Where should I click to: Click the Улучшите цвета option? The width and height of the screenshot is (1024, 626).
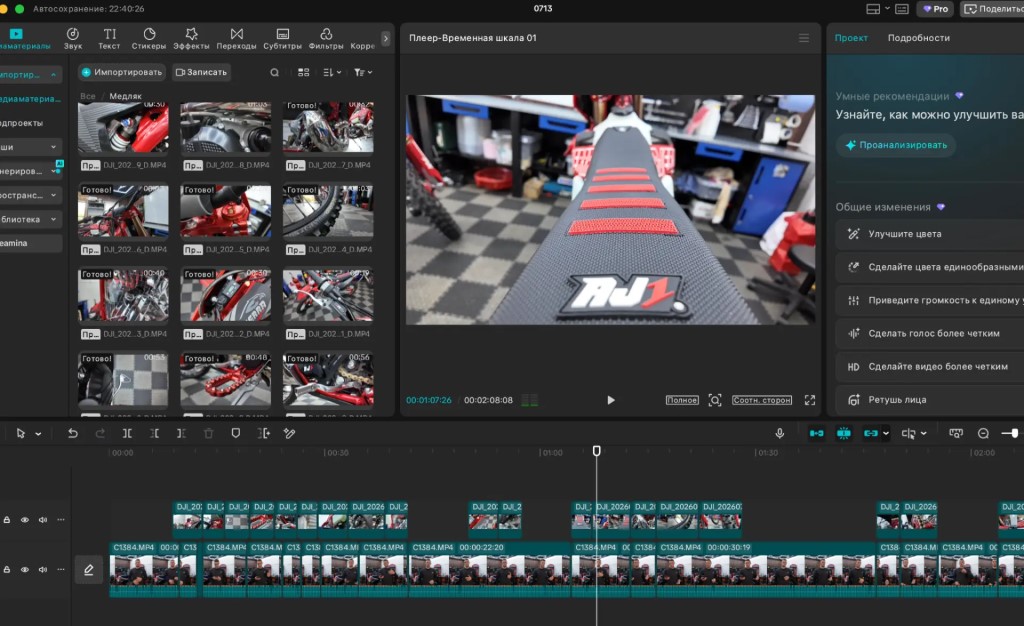(x=929, y=234)
